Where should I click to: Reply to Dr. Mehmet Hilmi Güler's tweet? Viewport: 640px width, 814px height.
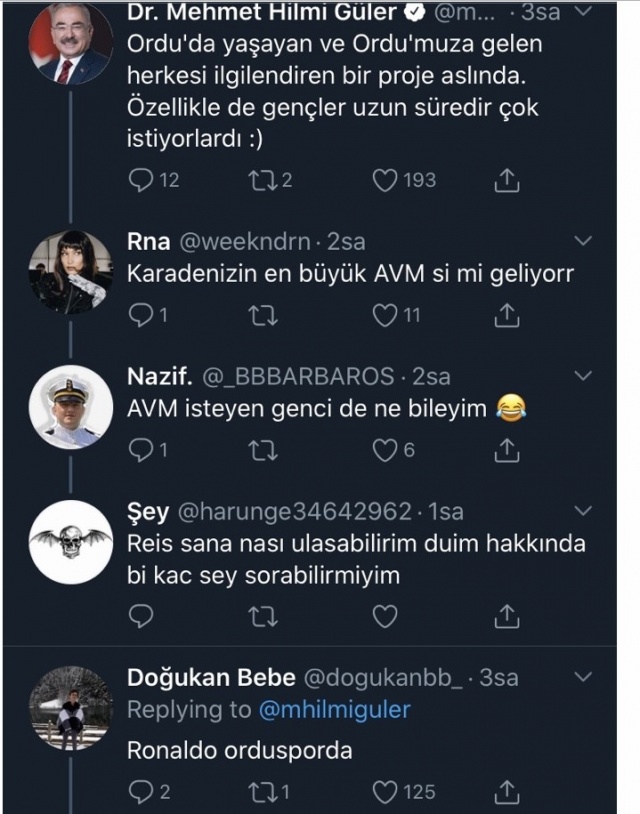(x=142, y=180)
